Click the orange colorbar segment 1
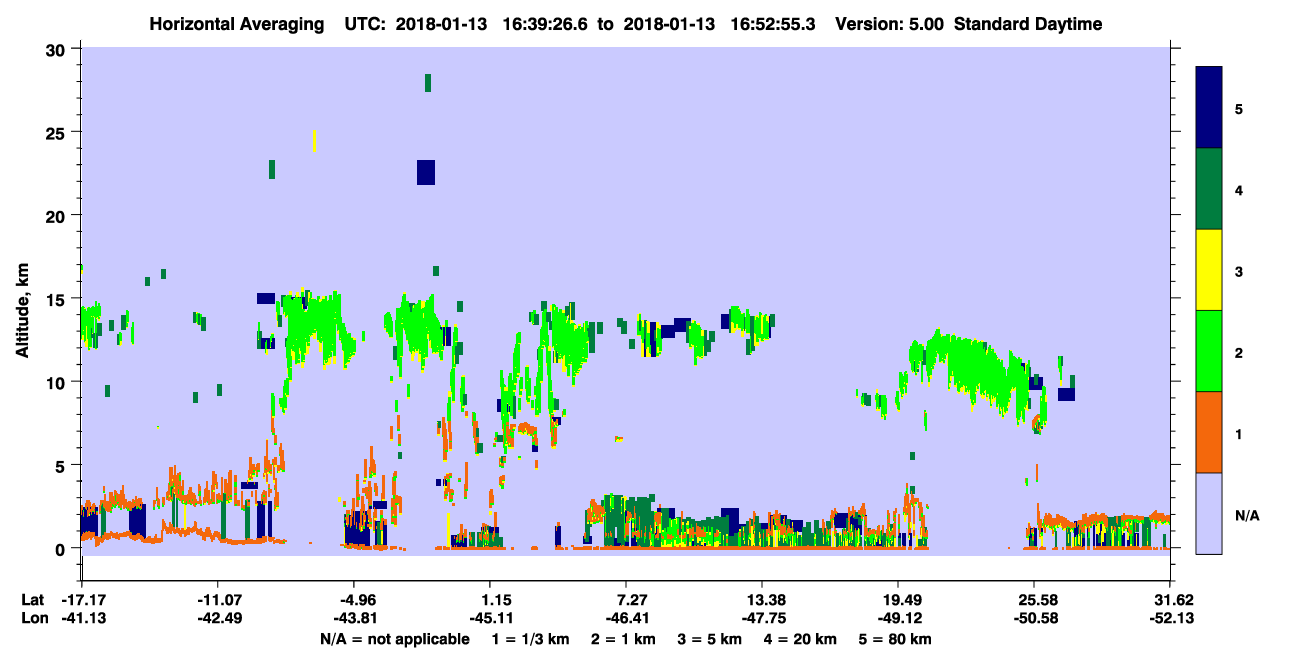 click(1209, 432)
